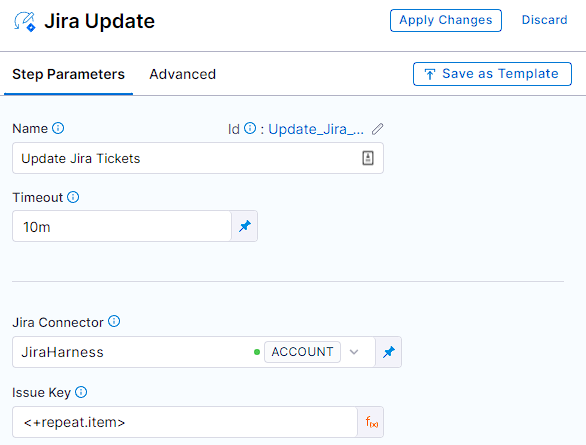Click the Timeout info icon
Viewport: 586px width, 445px height.
point(73,197)
